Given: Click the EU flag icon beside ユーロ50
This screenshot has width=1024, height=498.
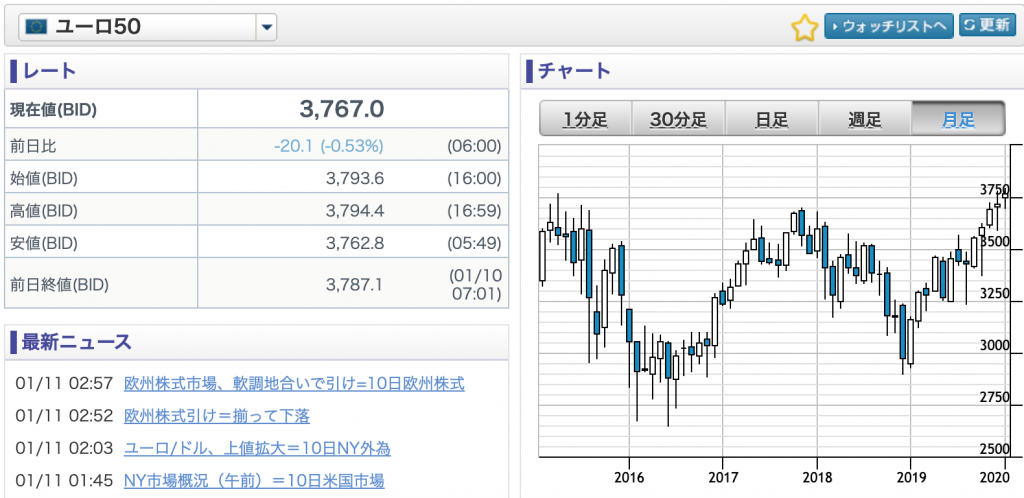Looking at the screenshot, I should pyautogui.click(x=36, y=27).
